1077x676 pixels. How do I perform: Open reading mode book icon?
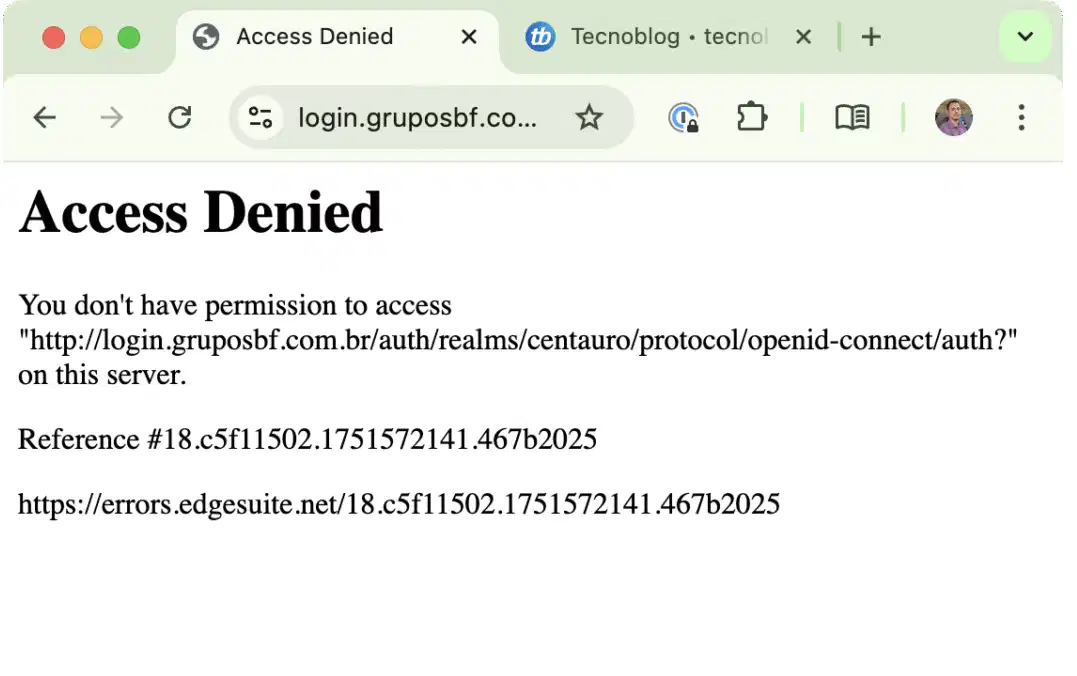[x=852, y=117]
